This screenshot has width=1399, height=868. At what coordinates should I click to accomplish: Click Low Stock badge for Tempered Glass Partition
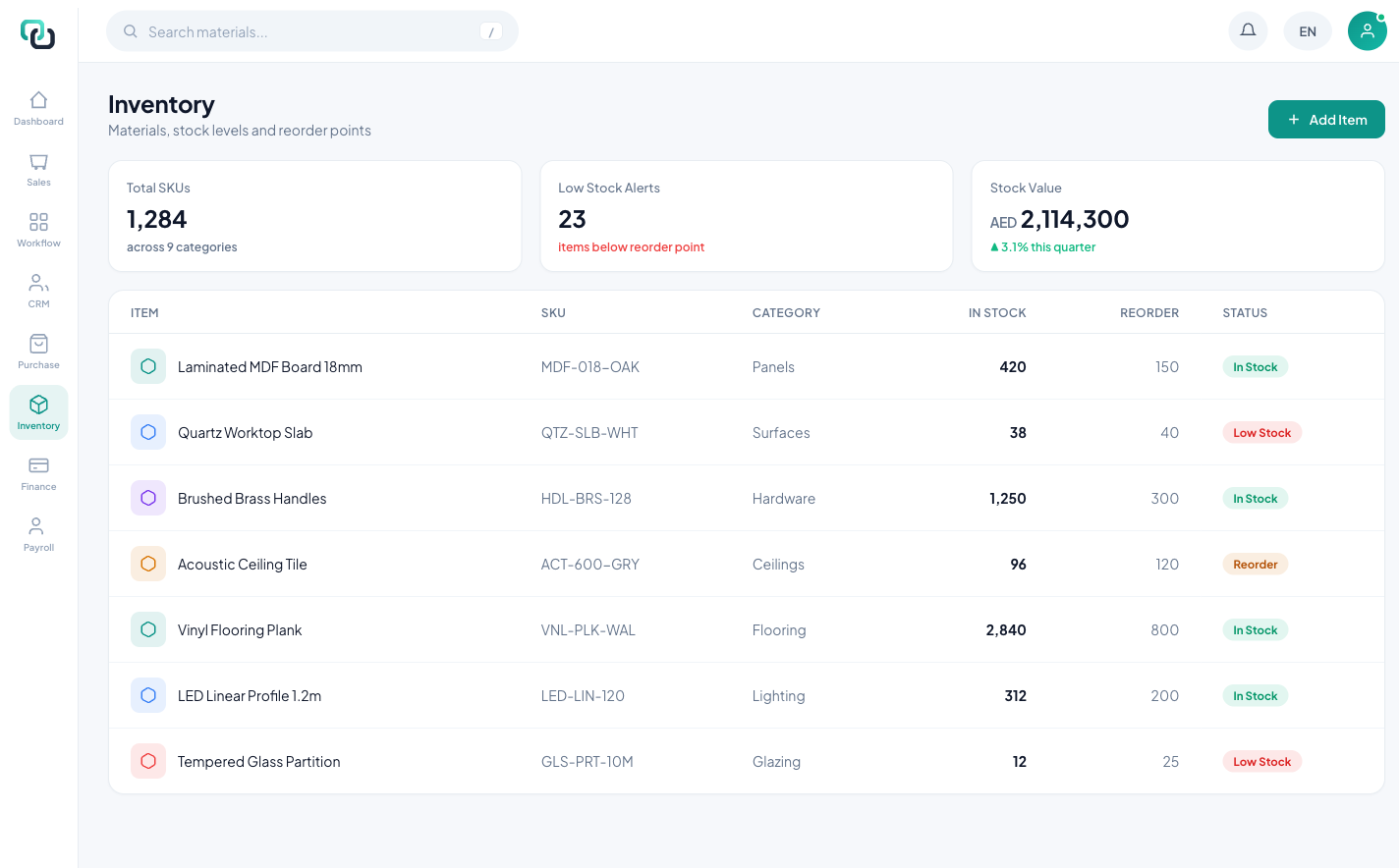pyautogui.click(x=1262, y=762)
